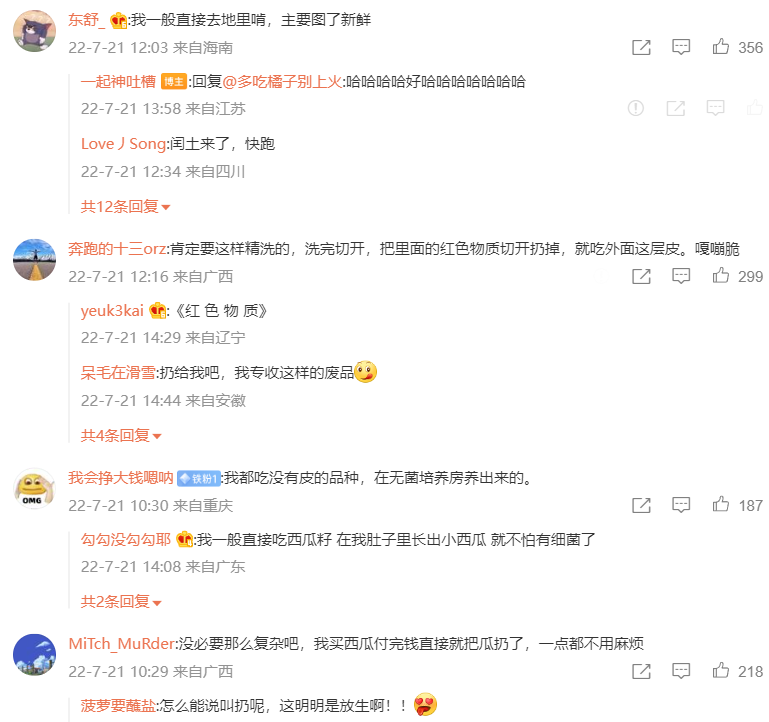Like 奔跑的十三orz's comment with 299 likes
The width and height of the screenshot is (769, 722).
click(720, 276)
